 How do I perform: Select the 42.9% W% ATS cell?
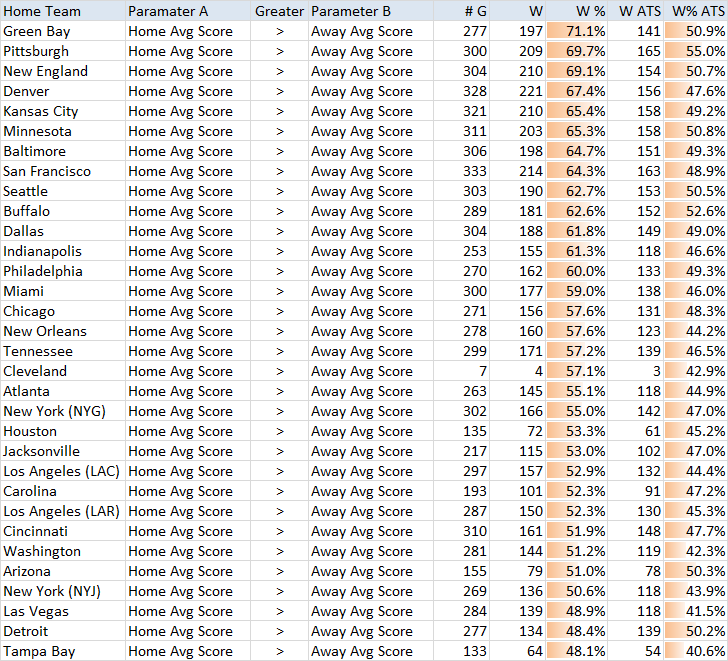[x=696, y=370]
